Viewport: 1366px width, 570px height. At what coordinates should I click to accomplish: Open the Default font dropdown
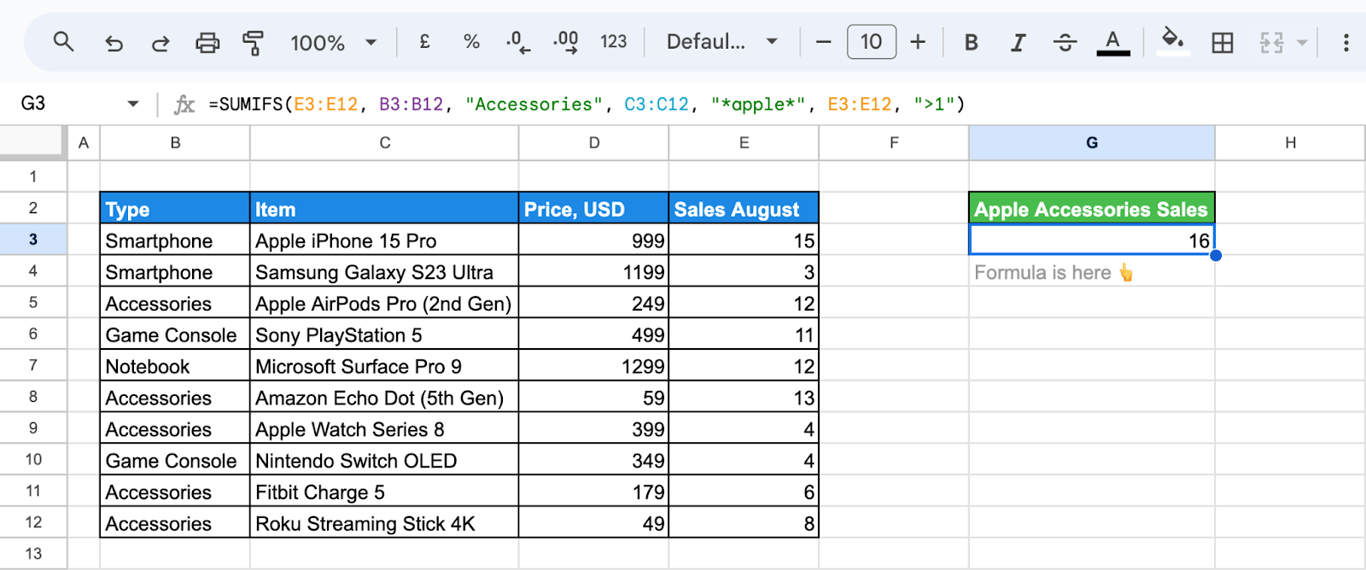(722, 42)
